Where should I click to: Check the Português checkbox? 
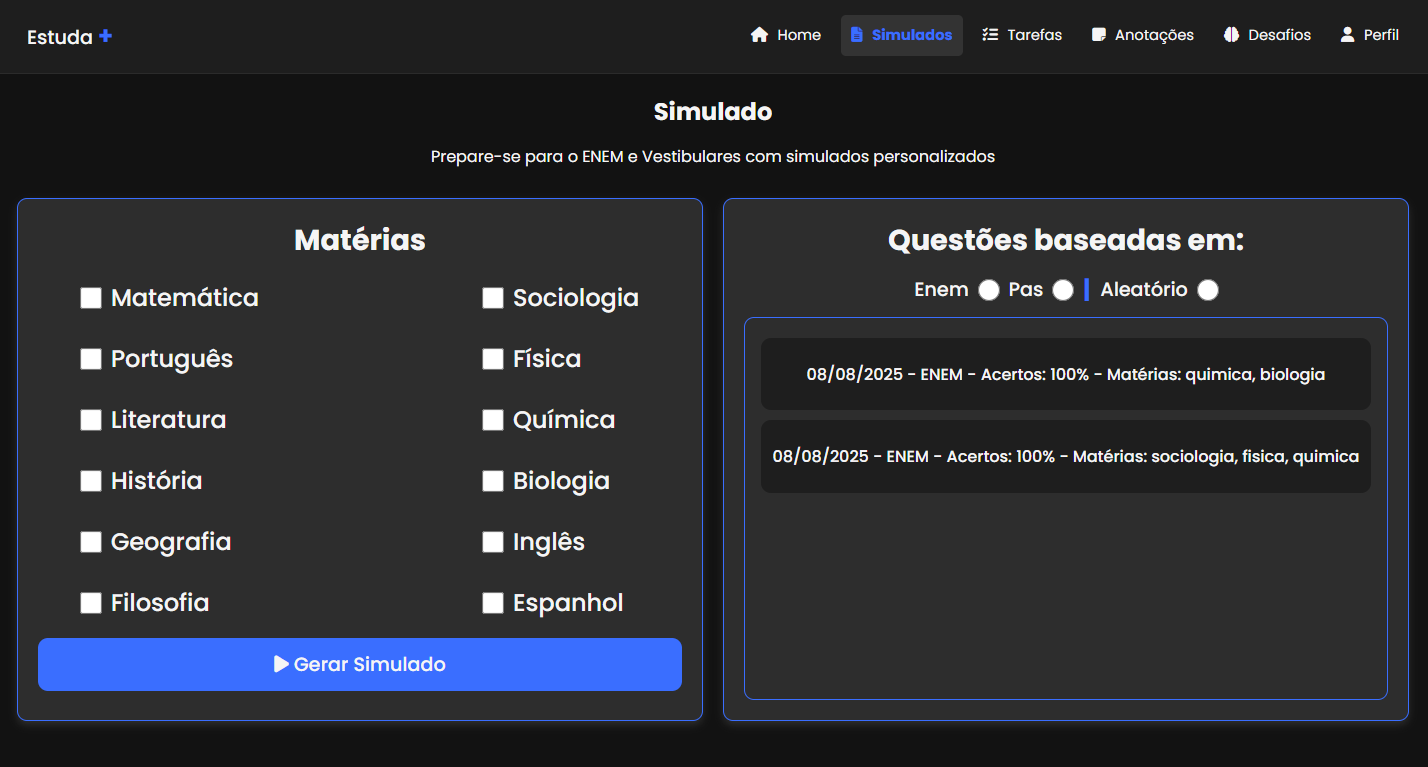(x=91, y=359)
